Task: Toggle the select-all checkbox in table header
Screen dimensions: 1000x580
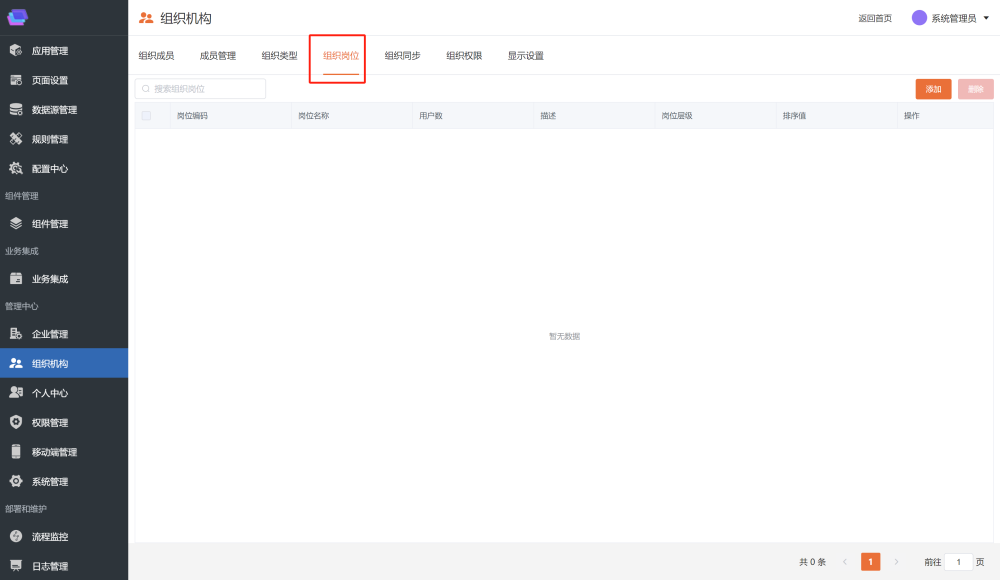Action: tap(146, 116)
